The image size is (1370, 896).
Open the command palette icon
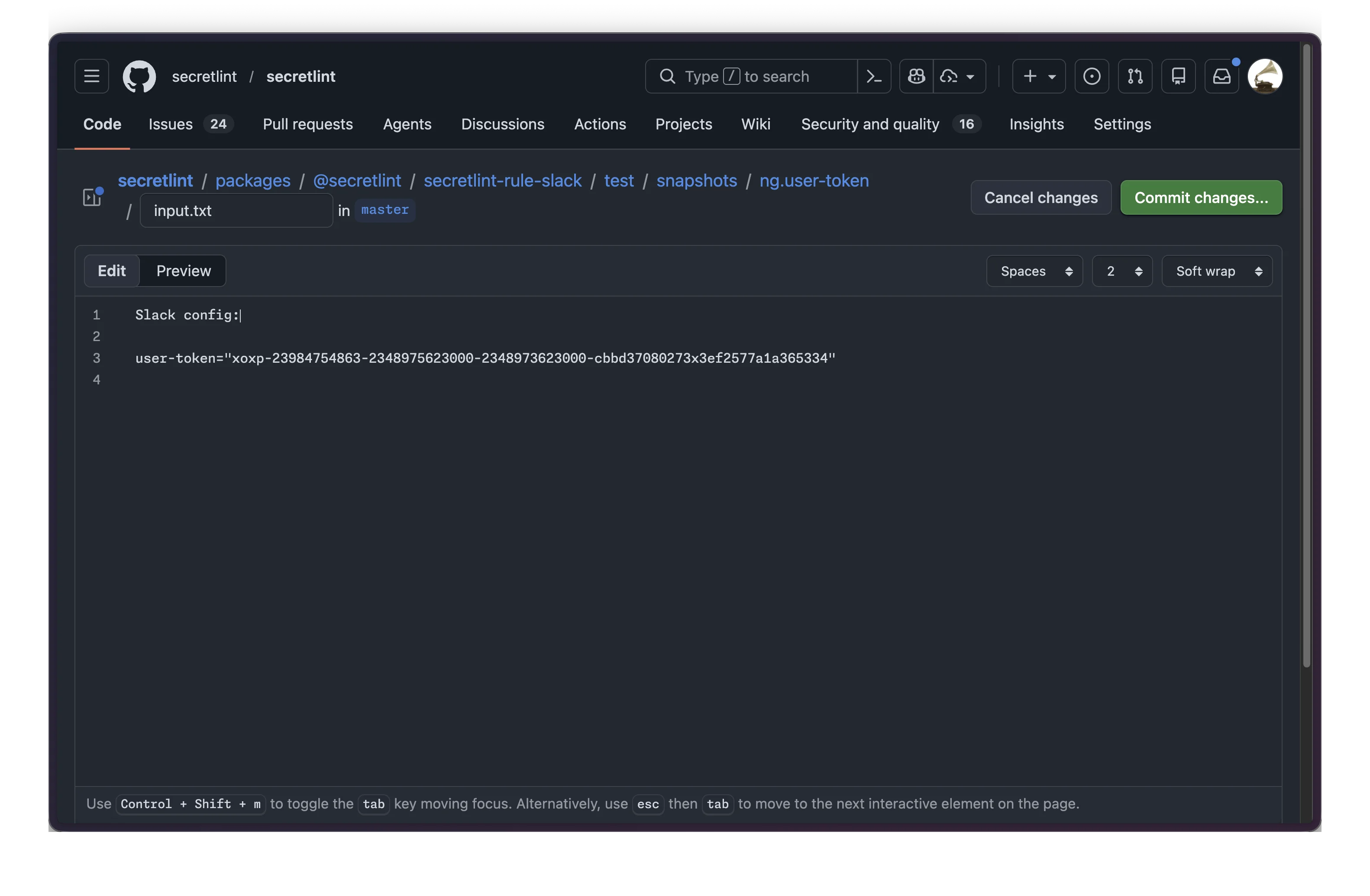[x=874, y=76]
